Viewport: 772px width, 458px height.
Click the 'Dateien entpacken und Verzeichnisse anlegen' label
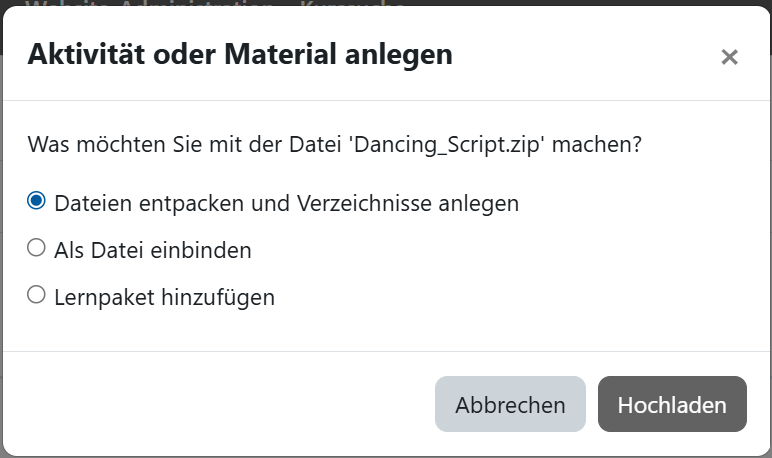point(286,203)
